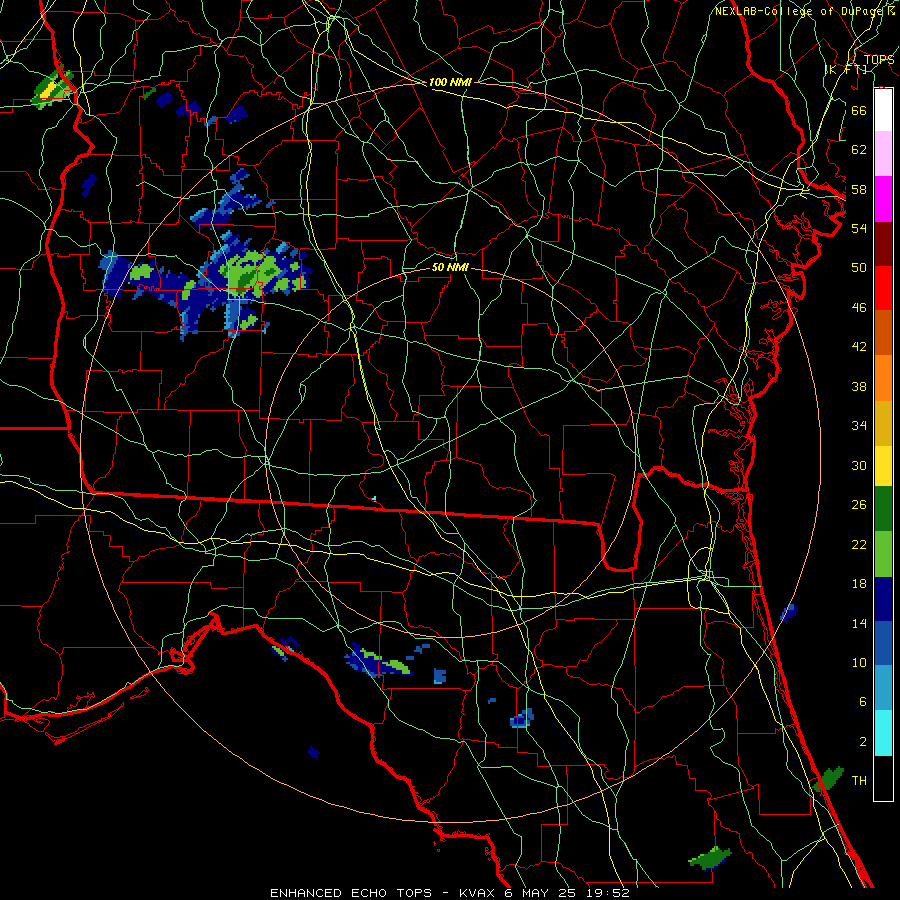
Task: Click the '42' legend value
Action: [859, 347]
